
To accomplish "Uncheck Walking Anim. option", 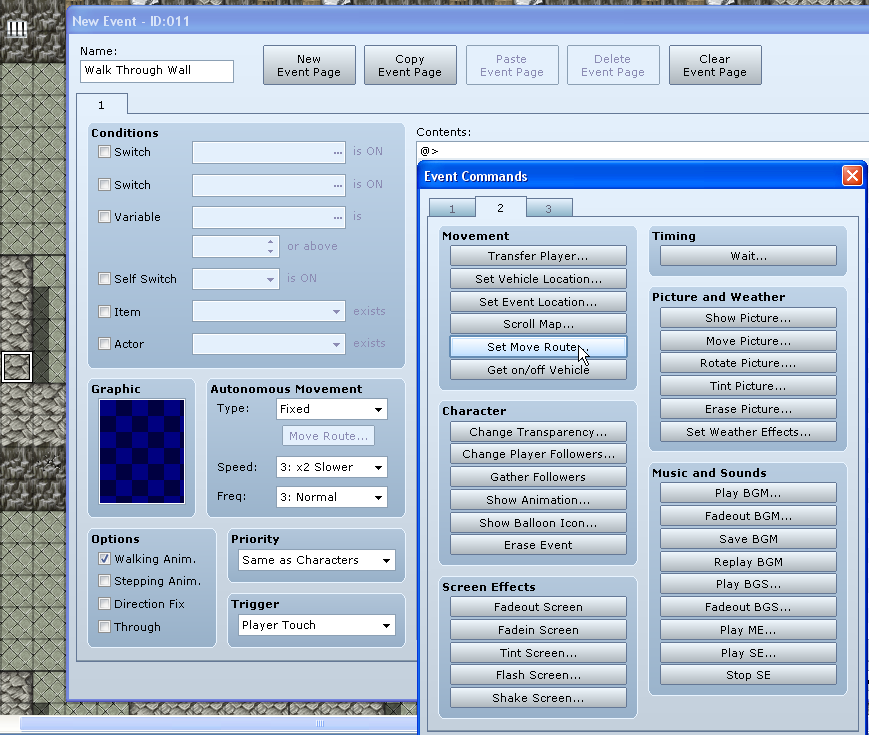I will coord(105,559).
